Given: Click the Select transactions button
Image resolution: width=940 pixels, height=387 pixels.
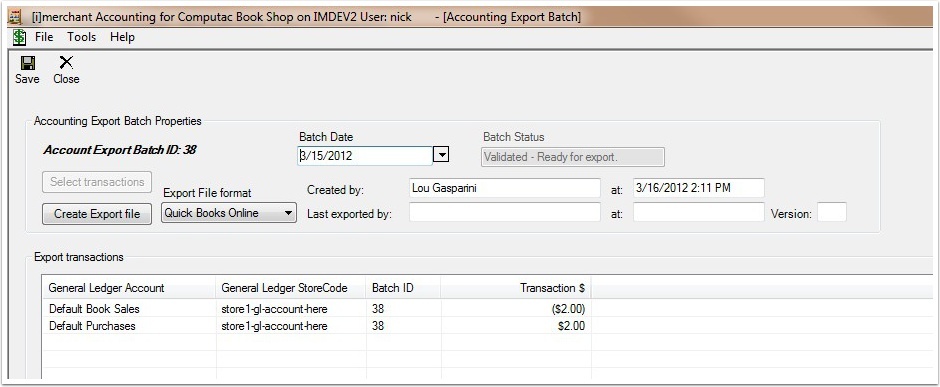Looking at the screenshot, I should (97, 182).
